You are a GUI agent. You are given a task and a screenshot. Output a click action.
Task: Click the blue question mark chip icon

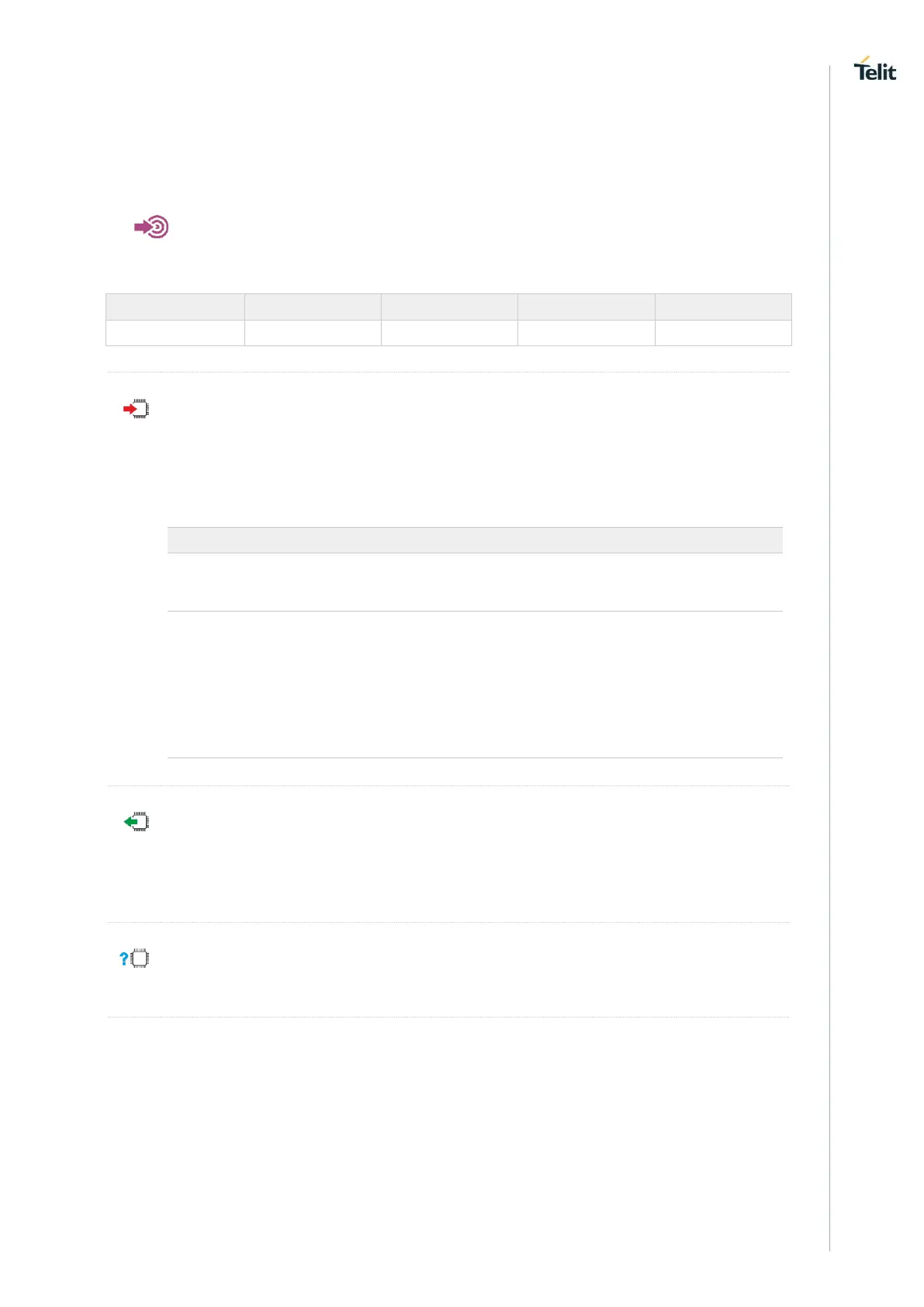(134, 959)
